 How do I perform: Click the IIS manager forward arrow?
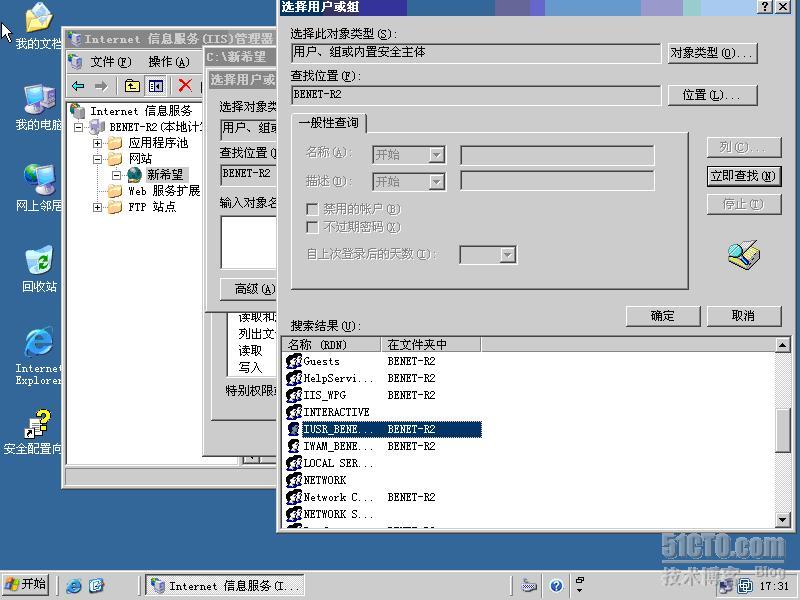pos(101,86)
